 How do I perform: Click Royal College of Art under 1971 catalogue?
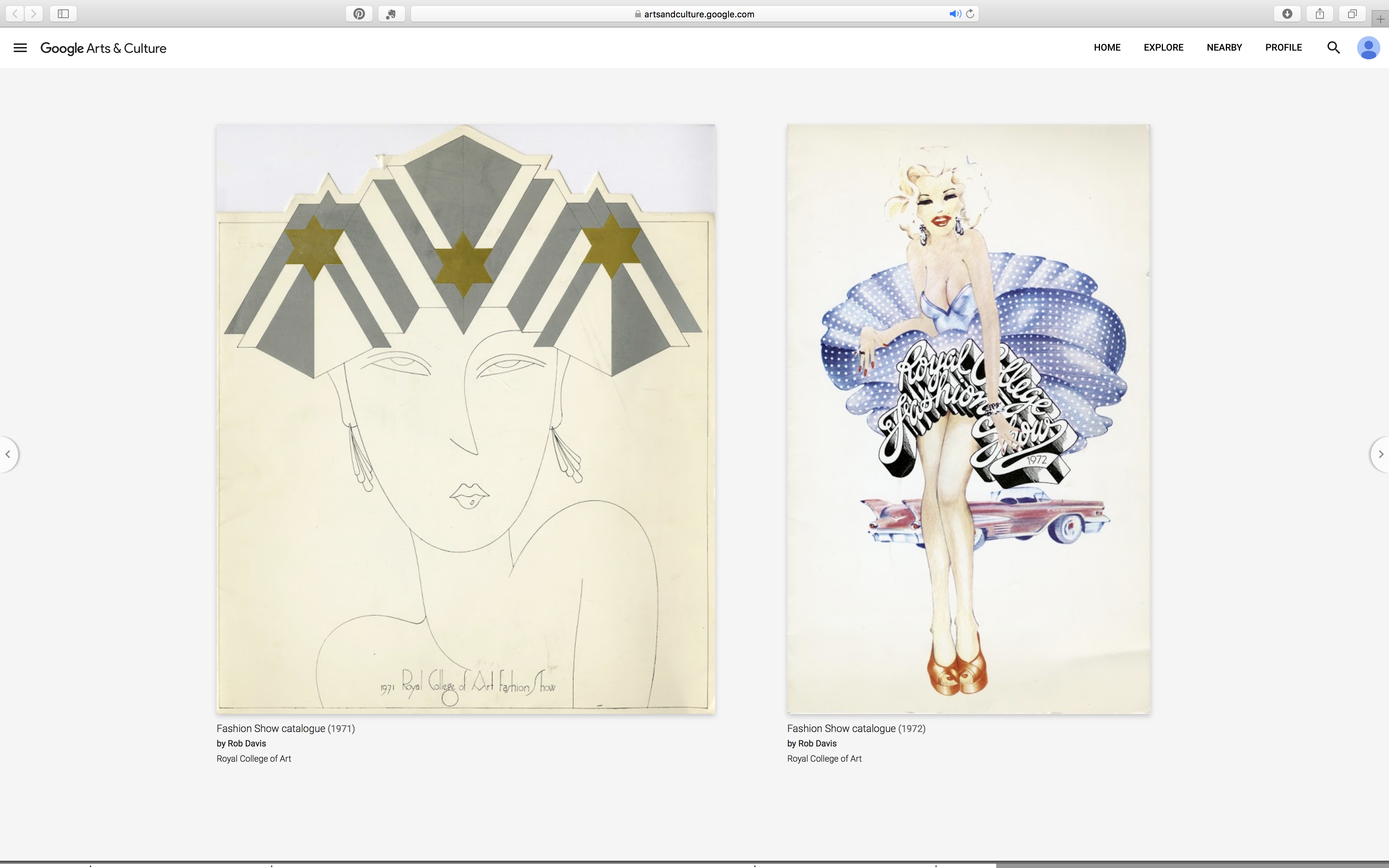(254, 758)
